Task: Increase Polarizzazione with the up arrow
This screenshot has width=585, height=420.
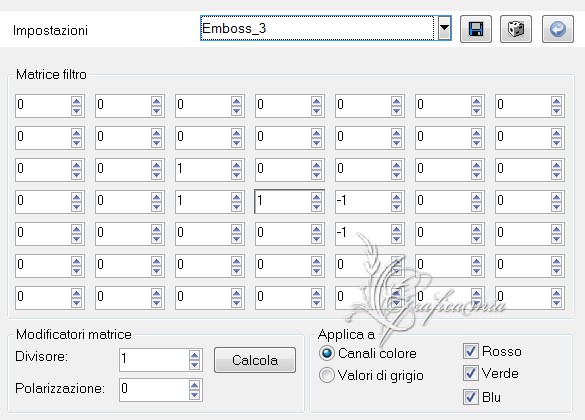Action: (x=194, y=385)
